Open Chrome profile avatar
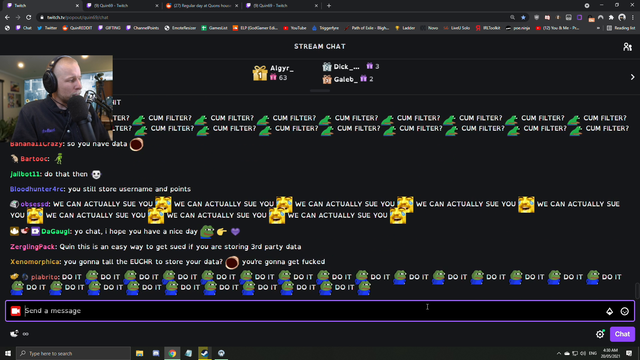The height and width of the screenshot is (360, 640). tap(622, 18)
